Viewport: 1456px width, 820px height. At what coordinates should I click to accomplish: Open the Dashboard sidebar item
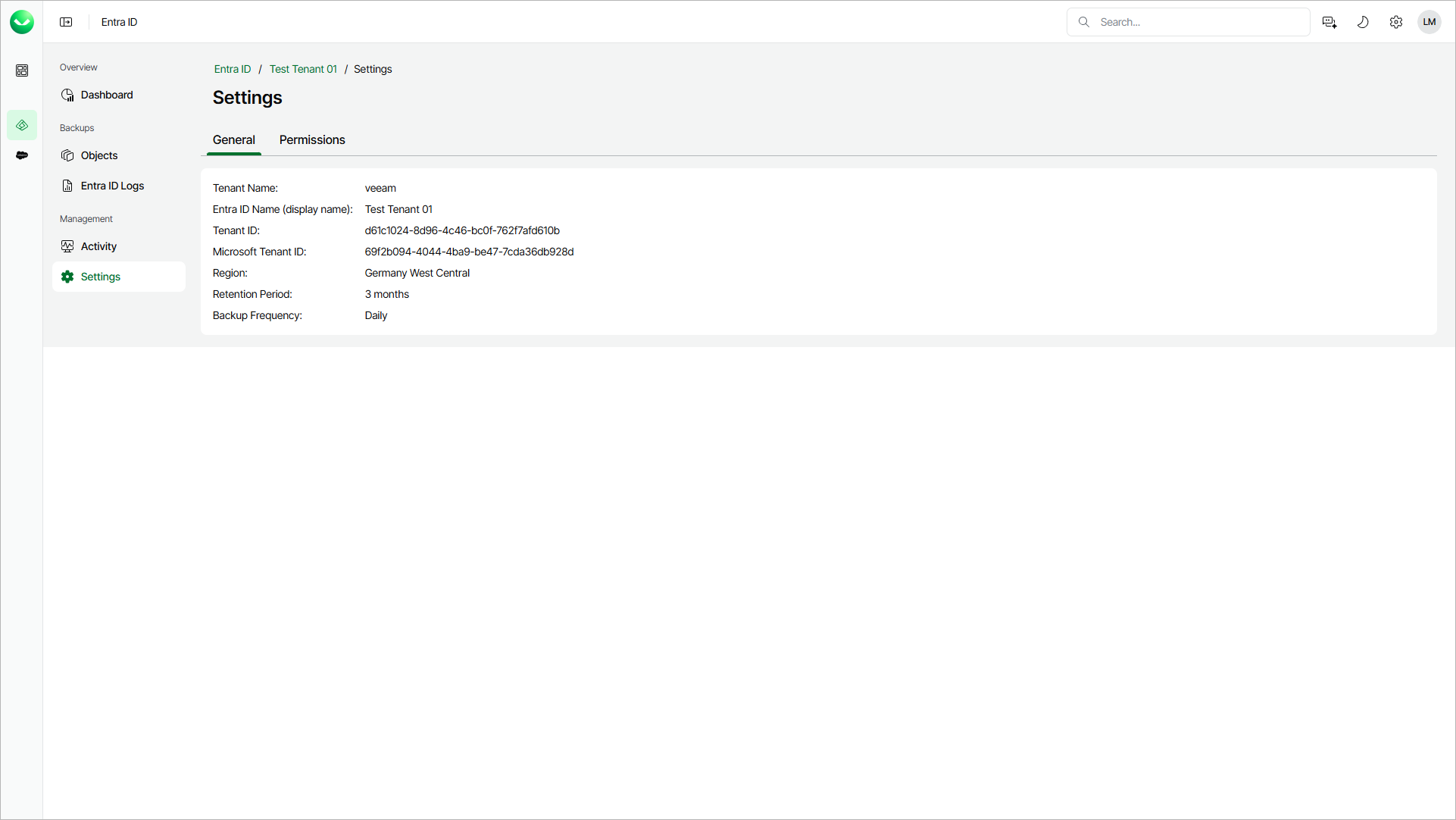point(107,95)
